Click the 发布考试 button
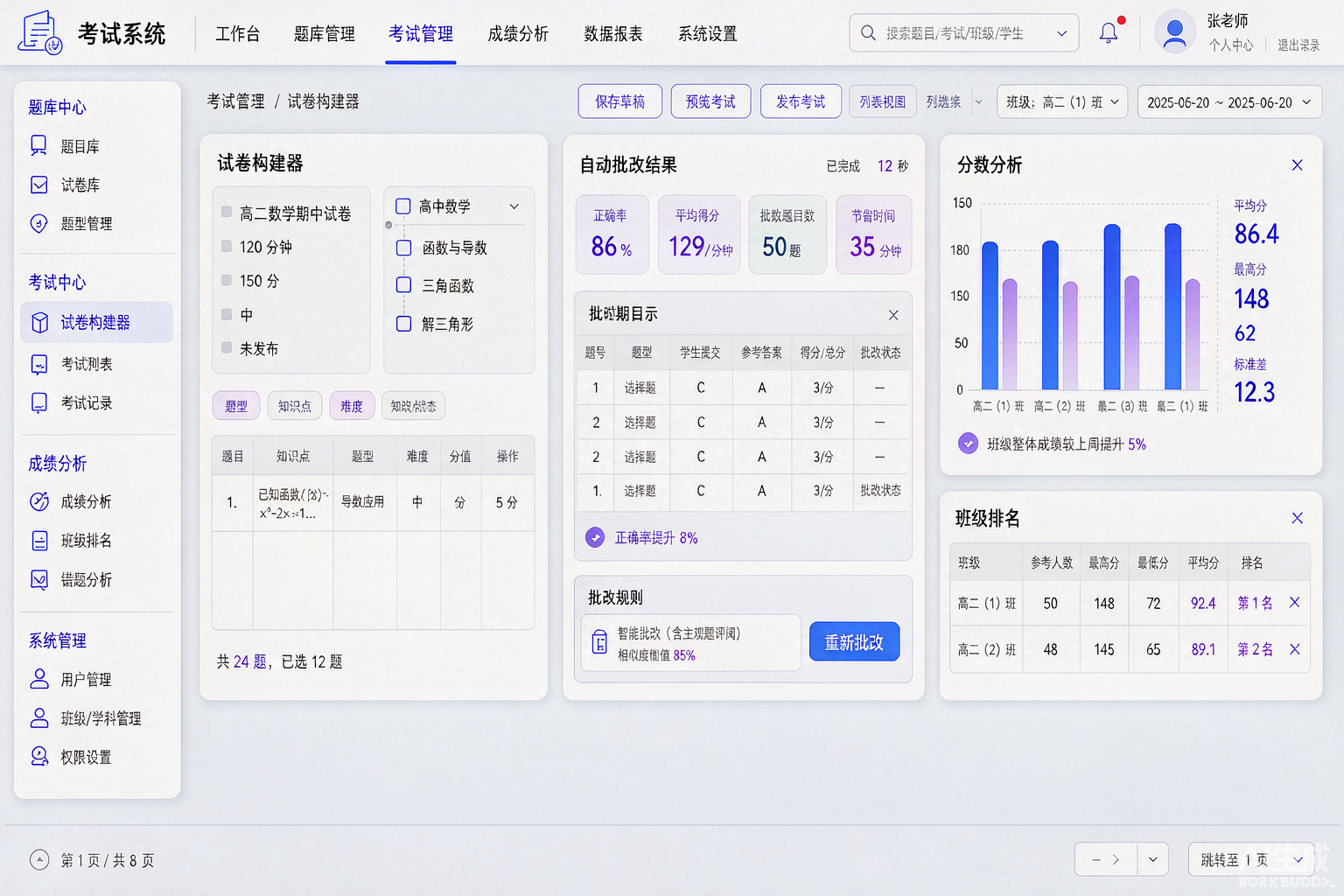This screenshot has height=896, width=1344. click(x=801, y=101)
